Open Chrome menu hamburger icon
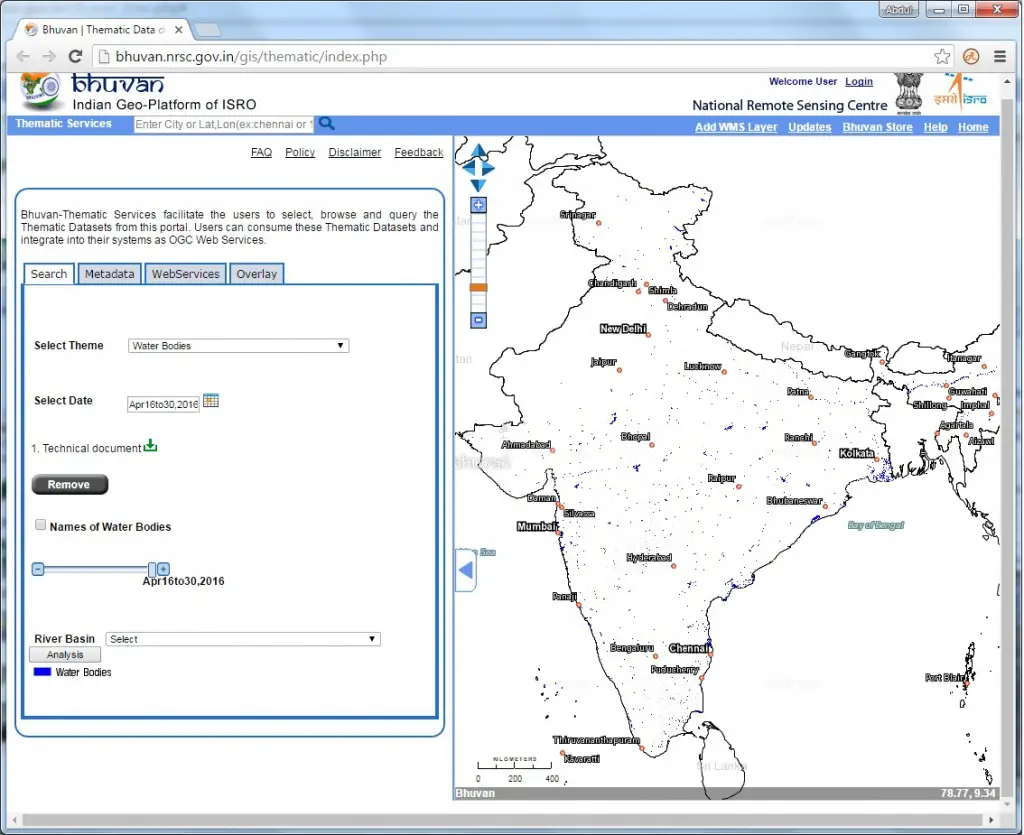Image resolution: width=1024 pixels, height=835 pixels. tap(999, 57)
